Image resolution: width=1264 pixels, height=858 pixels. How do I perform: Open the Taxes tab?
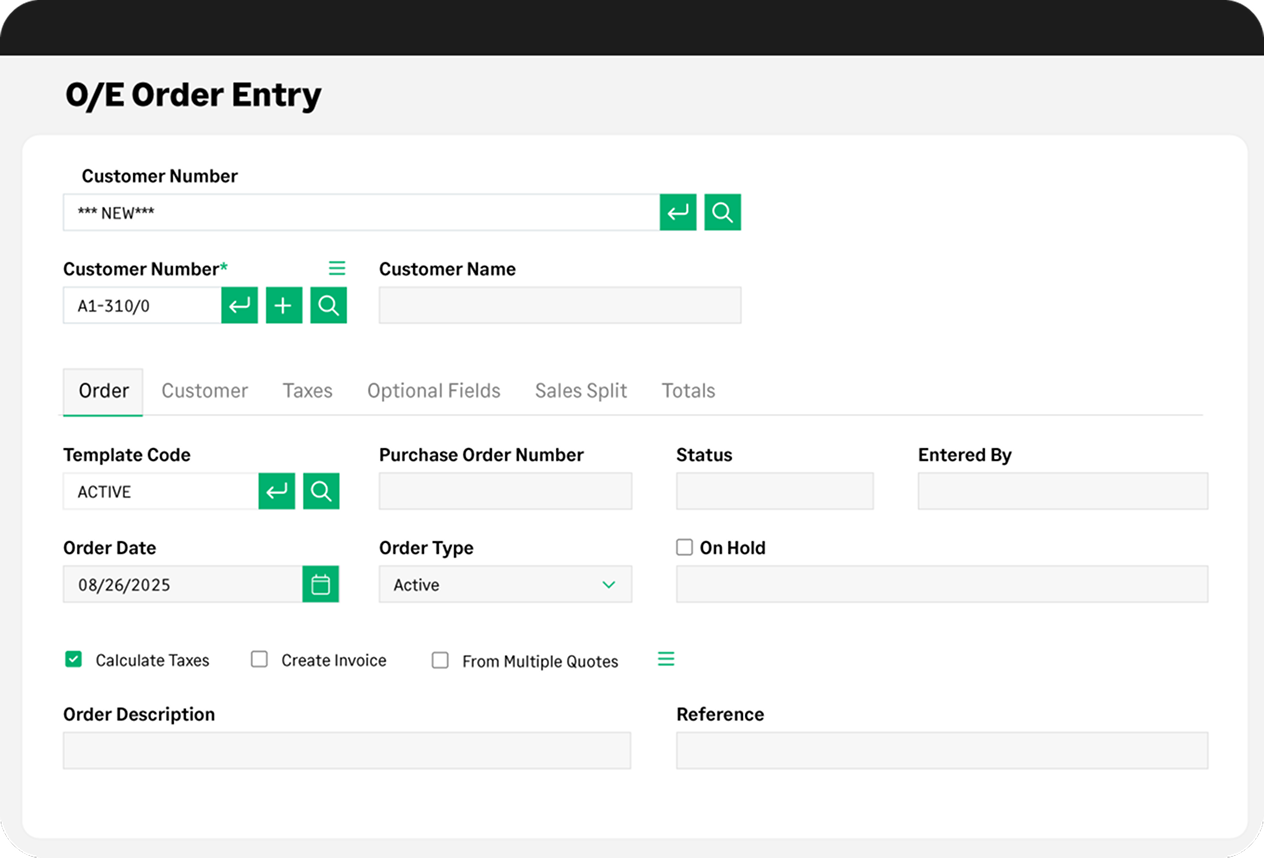click(307, 391)
